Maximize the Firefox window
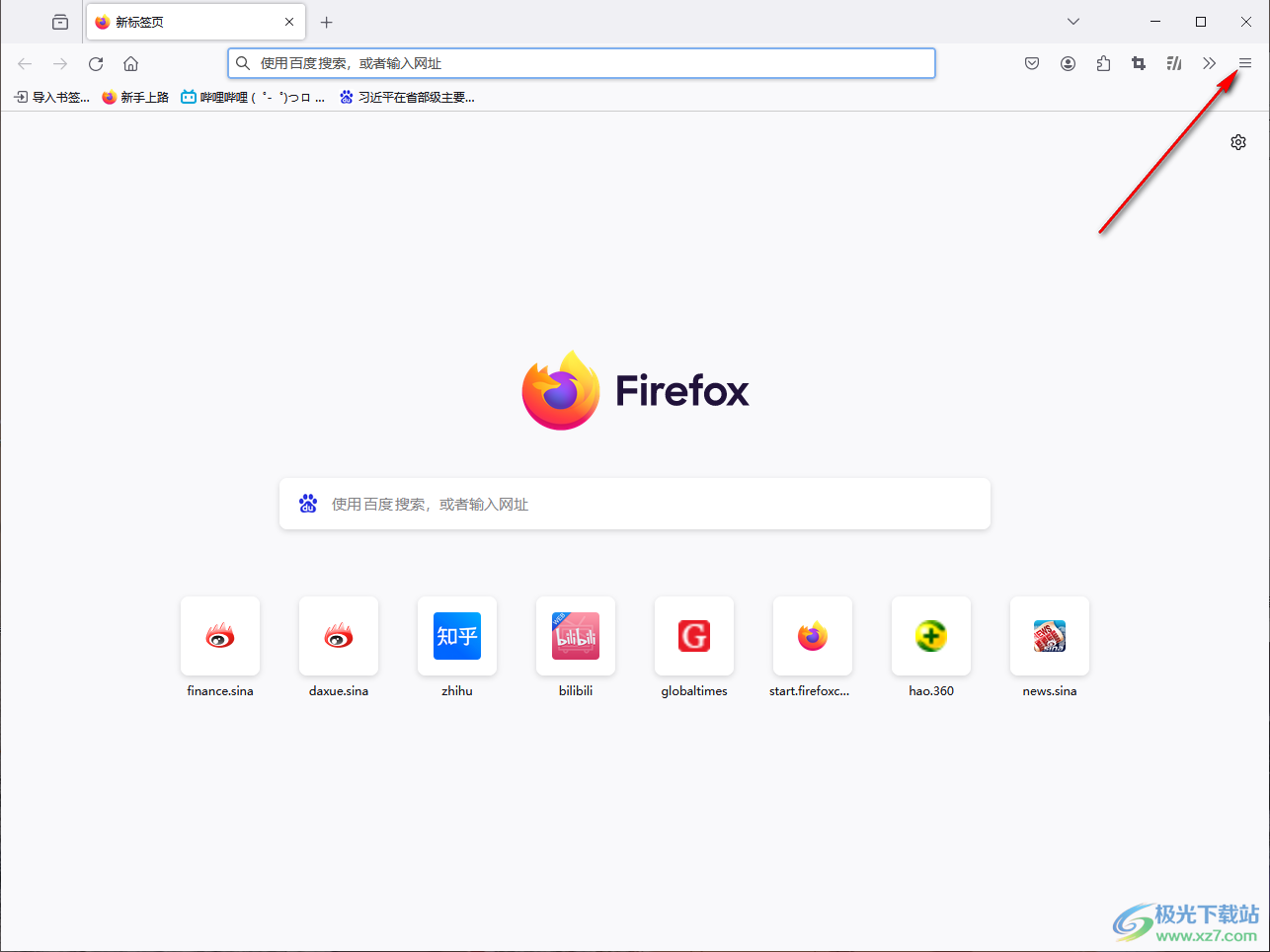The image size is (1270, 952). tap(1201, 22)
